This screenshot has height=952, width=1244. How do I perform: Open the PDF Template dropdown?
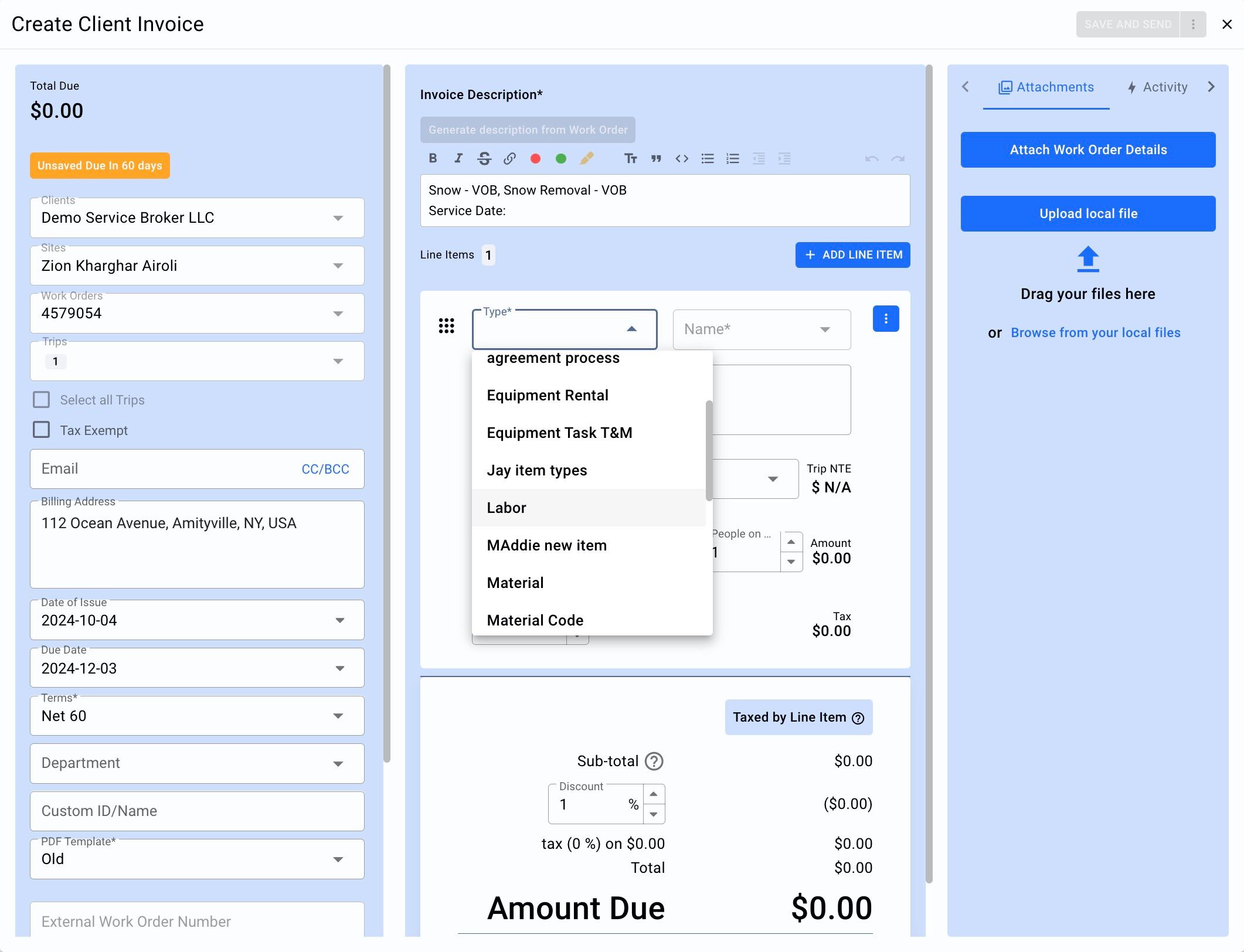pos(338,859)
